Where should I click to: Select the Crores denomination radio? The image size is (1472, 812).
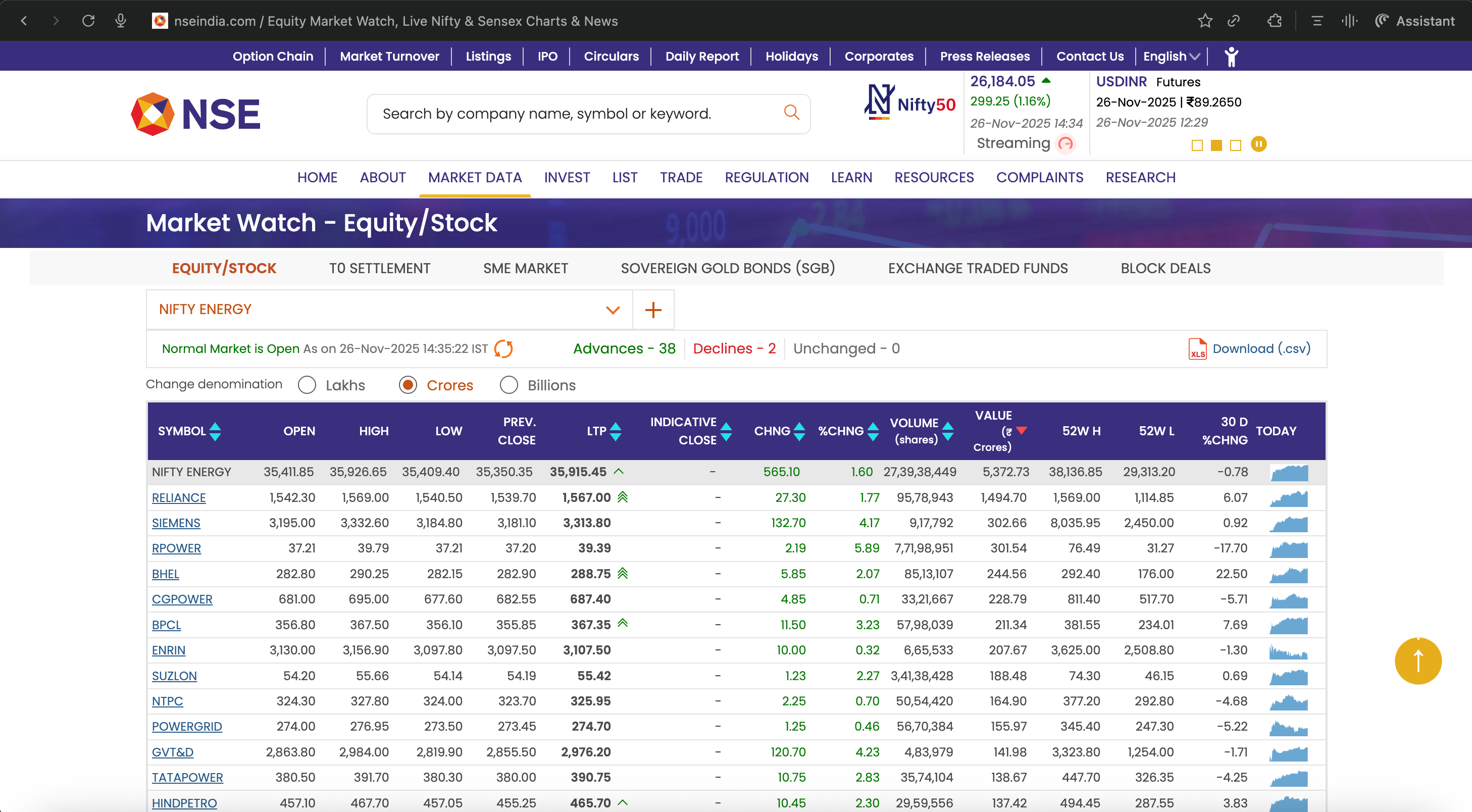pos(408,385)
